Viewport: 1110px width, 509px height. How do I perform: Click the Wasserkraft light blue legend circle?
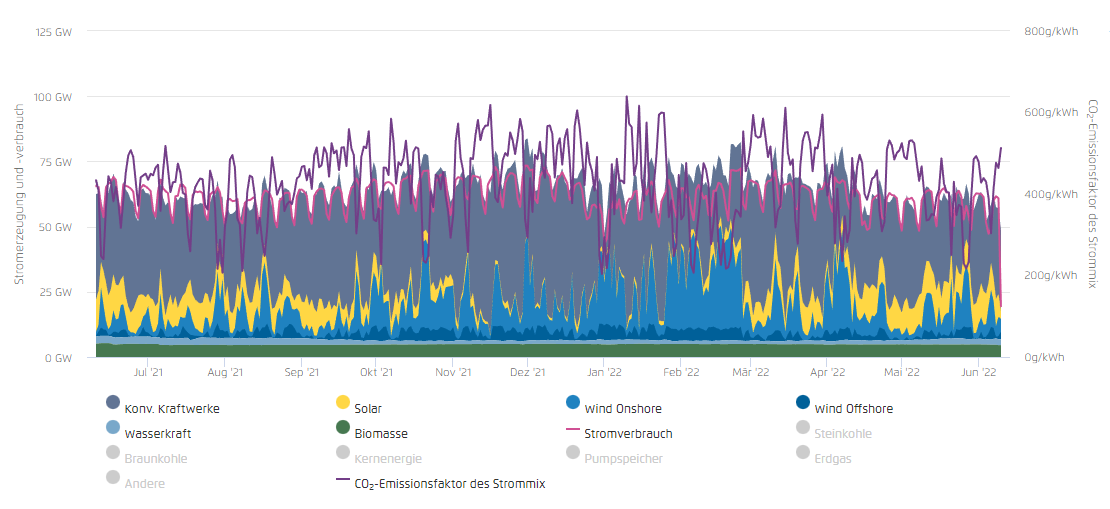click(113, 428)
